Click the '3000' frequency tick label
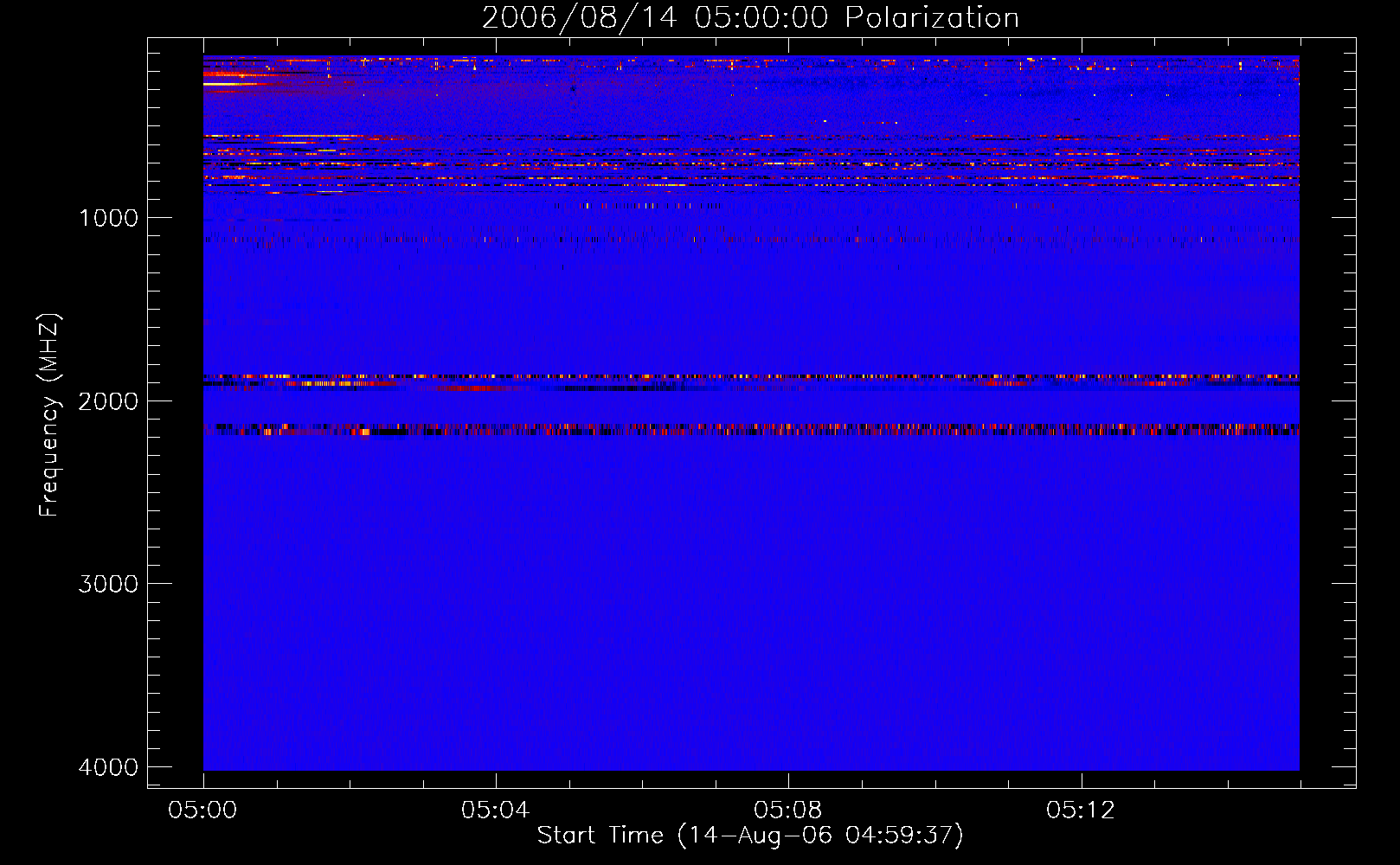 tap(108, 584)
